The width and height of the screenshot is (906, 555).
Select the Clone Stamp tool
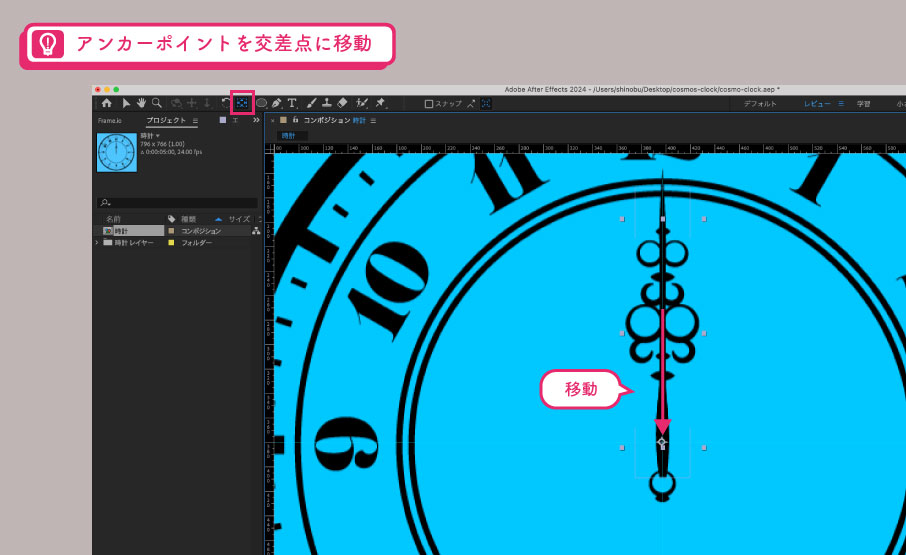(x=326, y=103)
